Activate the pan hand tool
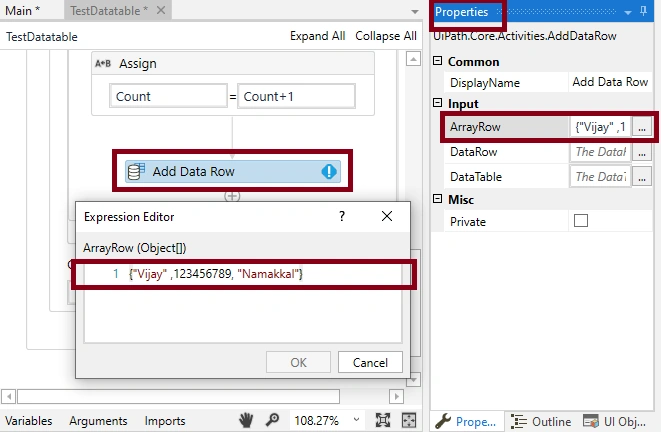 pos(246,420)
